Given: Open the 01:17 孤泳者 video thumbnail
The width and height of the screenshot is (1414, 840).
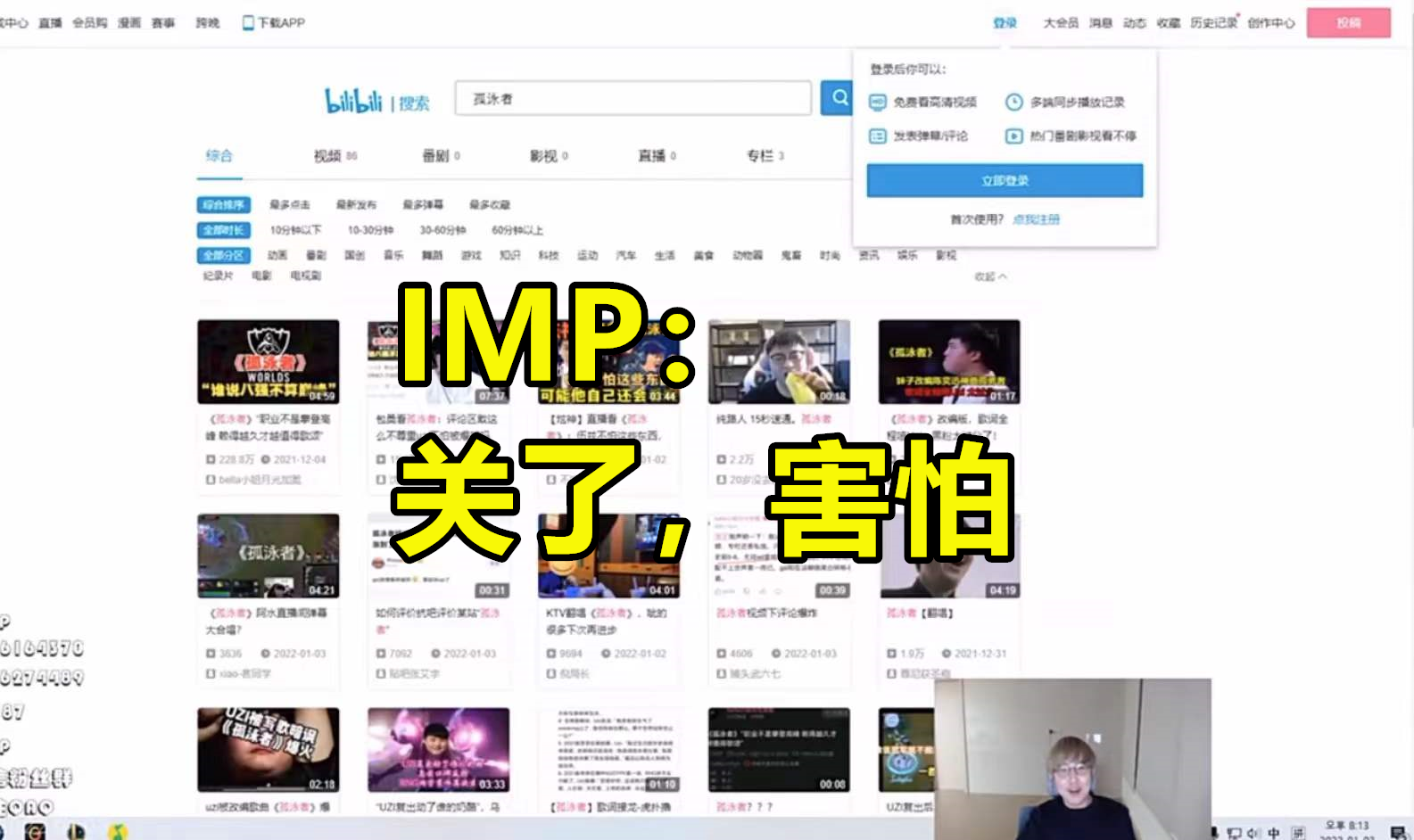Looking at the screenshot, I should pyautogui.click(x=949, y=362).
